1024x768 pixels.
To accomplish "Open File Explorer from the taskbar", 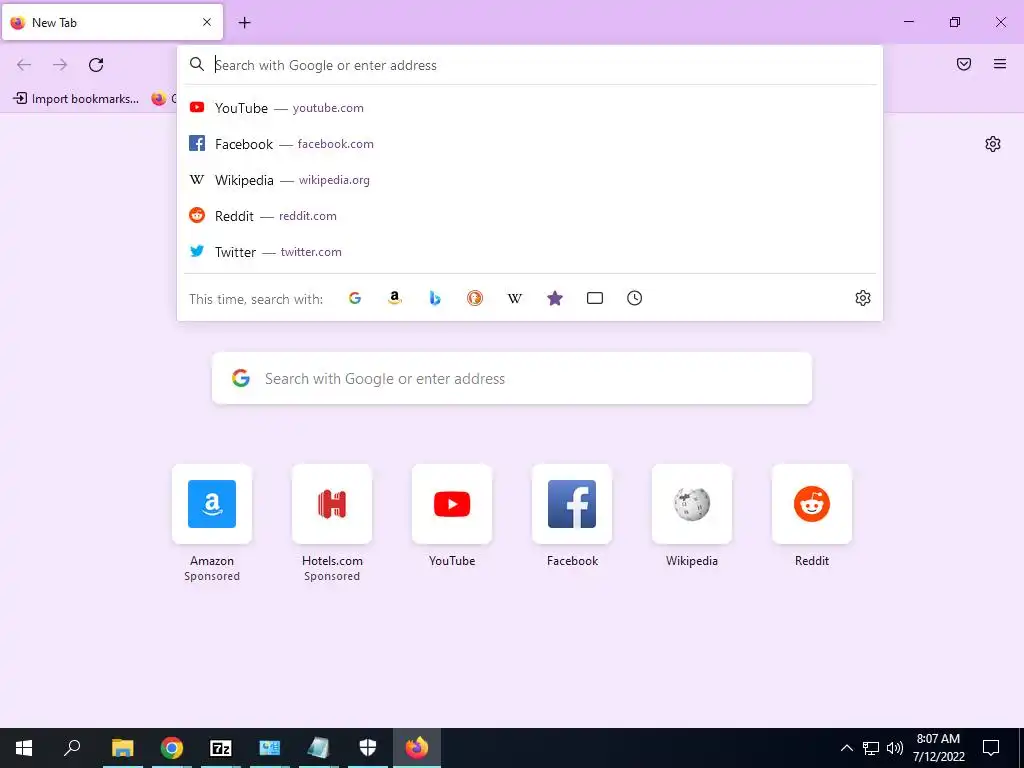I will (x=122, y=748).
